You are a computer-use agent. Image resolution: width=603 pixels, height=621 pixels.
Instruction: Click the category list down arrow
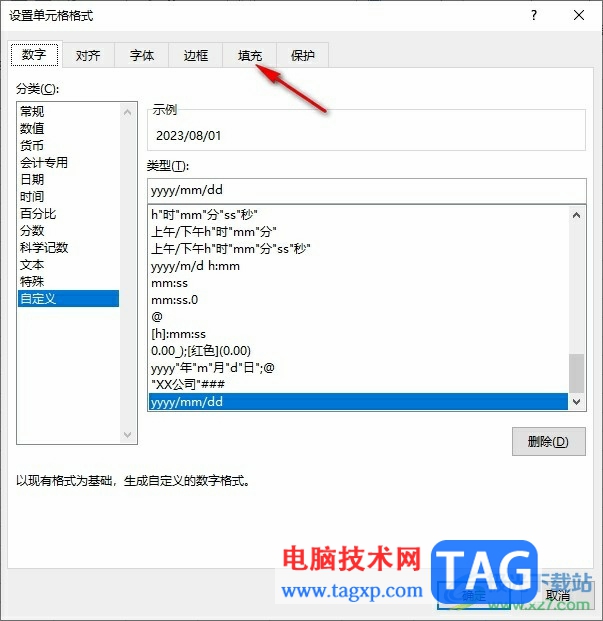pyautogui.click(x=127, y=434)
